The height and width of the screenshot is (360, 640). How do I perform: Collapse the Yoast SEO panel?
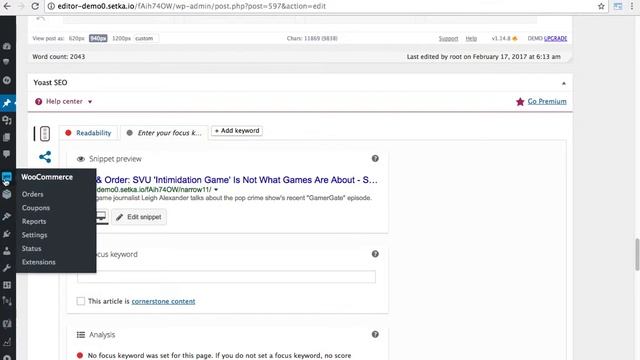coord(564,83)
